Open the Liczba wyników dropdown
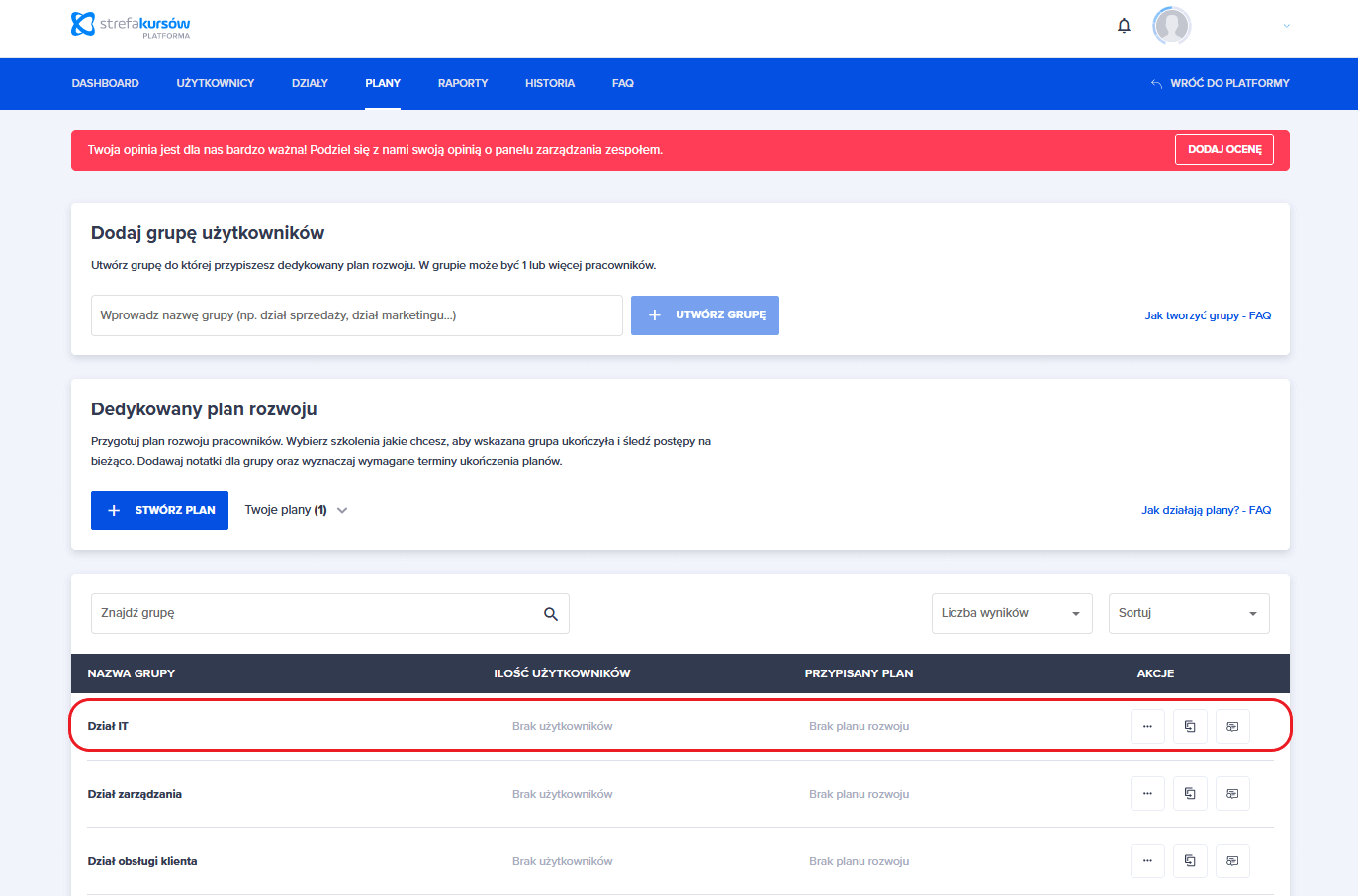 1011,614
